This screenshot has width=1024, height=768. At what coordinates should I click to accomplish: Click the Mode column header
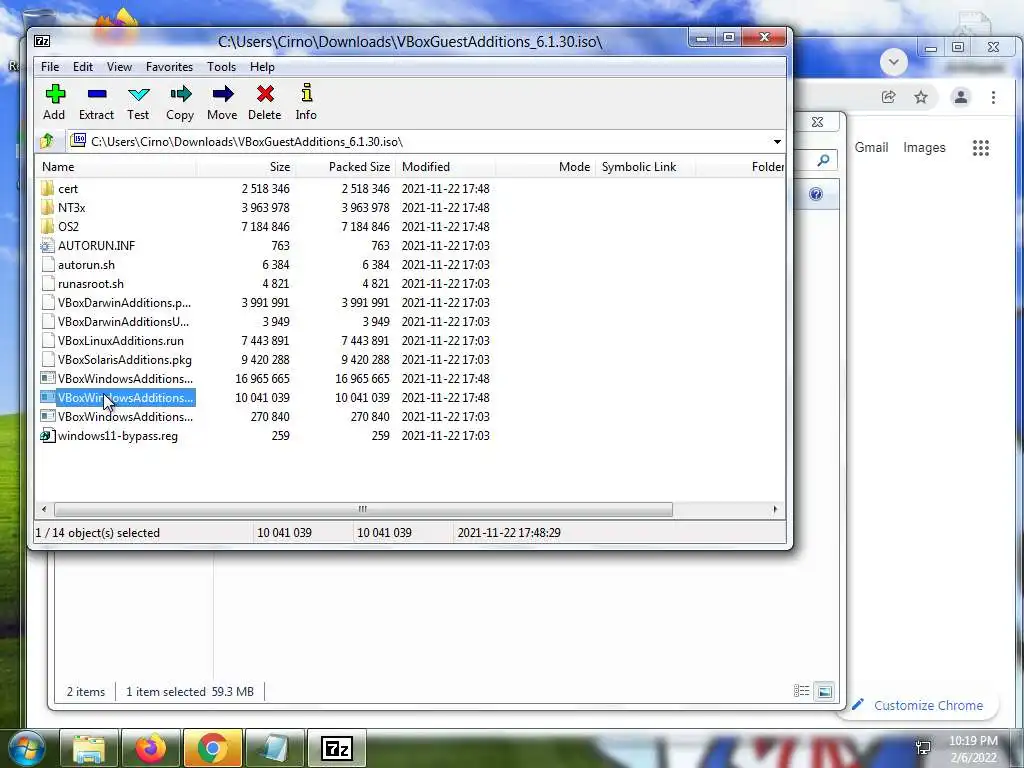tap(545, 167)
